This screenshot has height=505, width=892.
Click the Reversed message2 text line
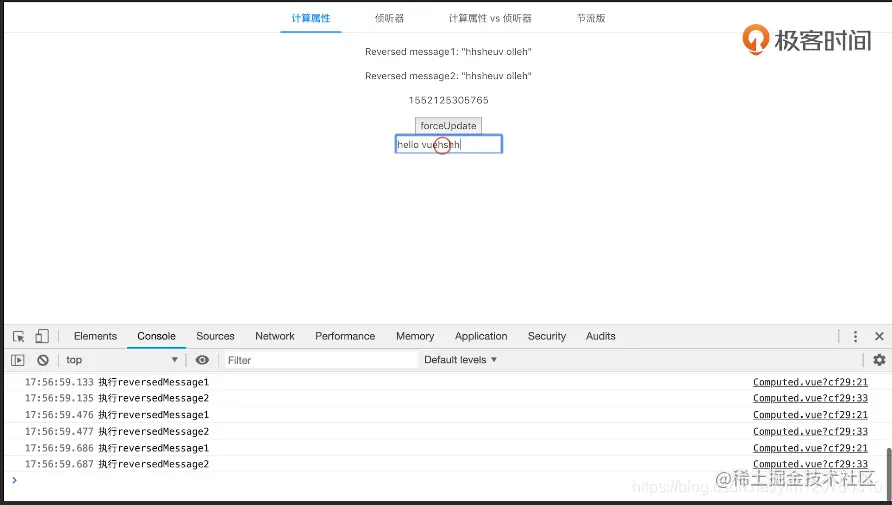click(x=448, y=76)
